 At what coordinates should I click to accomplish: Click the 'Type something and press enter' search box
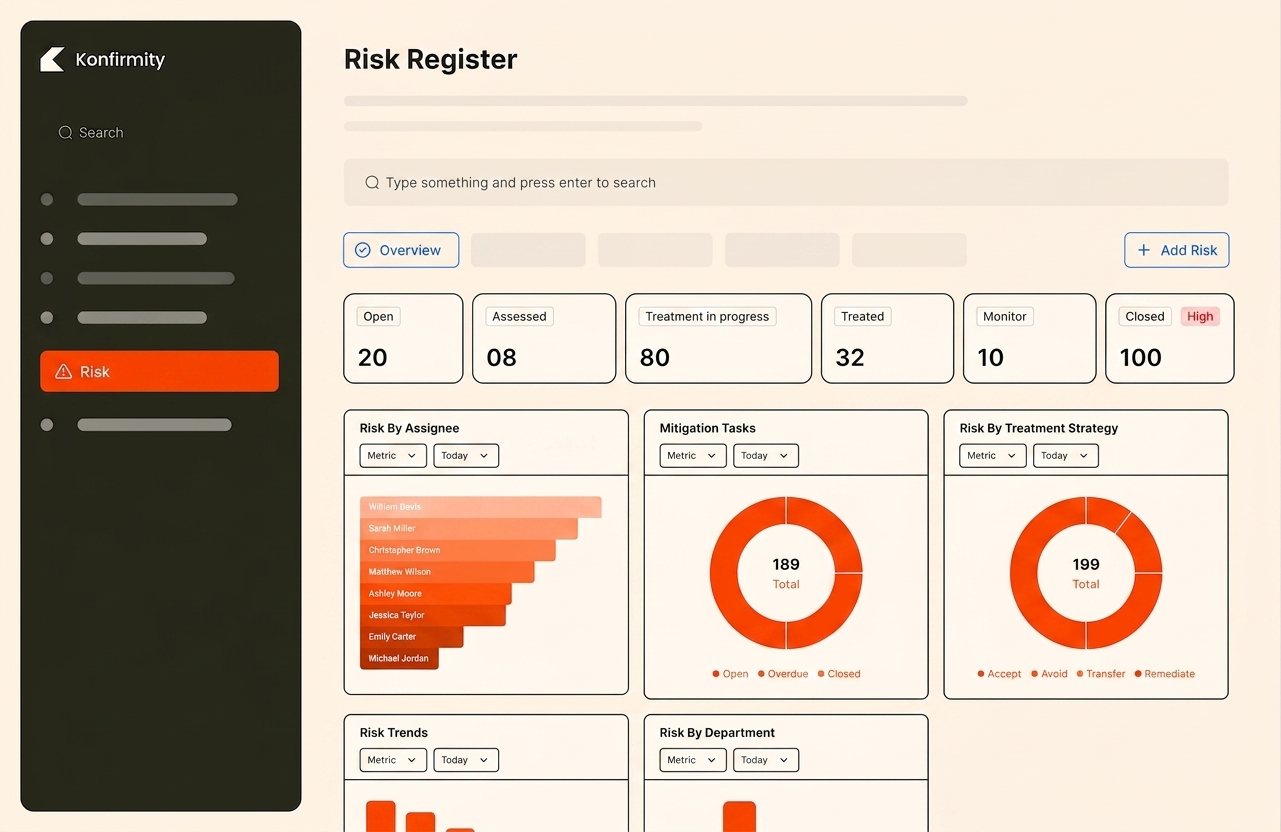point(786,182)
